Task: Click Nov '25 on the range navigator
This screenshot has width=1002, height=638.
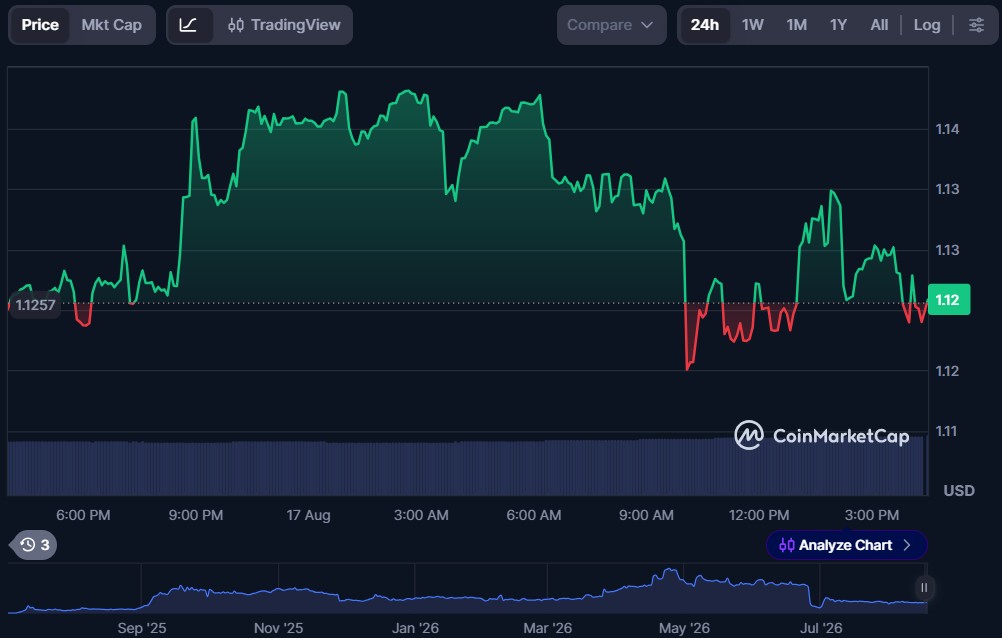Action: (x=278, y=628)
